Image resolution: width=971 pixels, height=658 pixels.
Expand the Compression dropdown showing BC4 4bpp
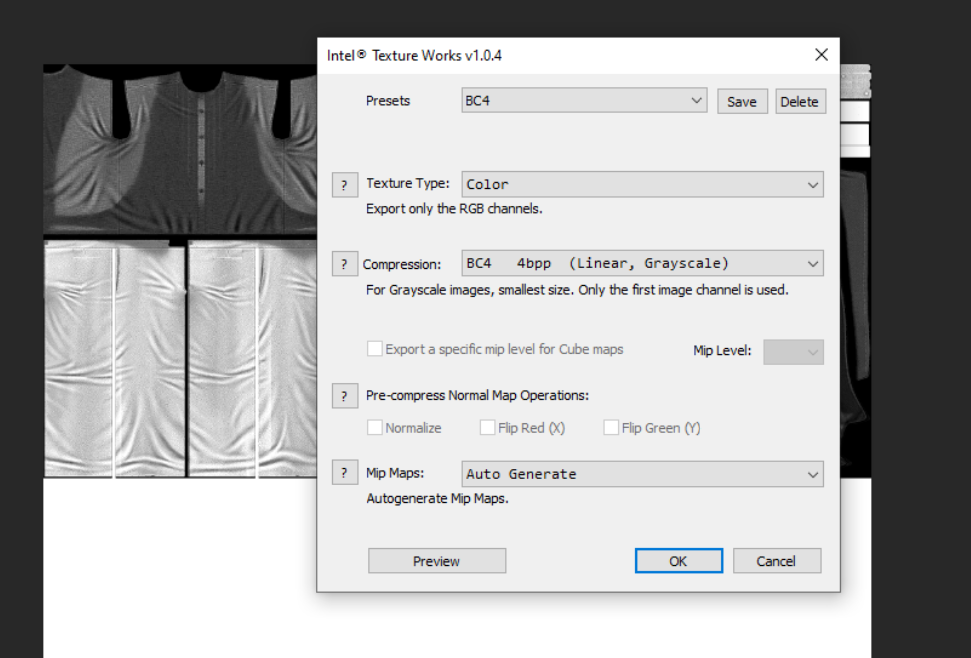642,263
